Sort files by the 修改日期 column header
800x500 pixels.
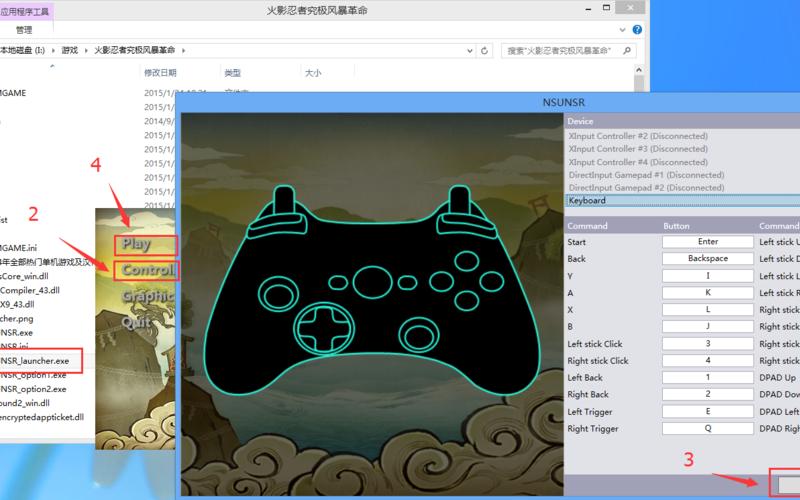point(160,73)
